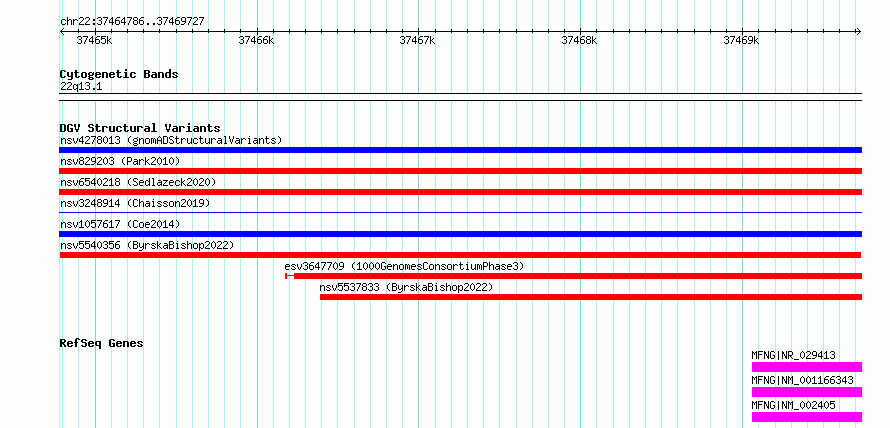Open the MFNG|NR_029413 gene label
The width and height of the screenshot is (890, 428).
[x=794, y=355]
